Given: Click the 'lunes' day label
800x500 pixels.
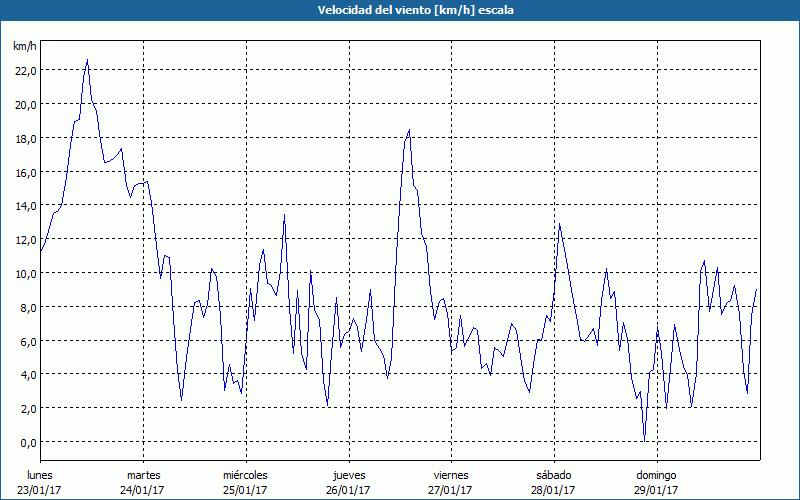Looking at the screenshot, I should pyautogui.click(x=40, y=475).
